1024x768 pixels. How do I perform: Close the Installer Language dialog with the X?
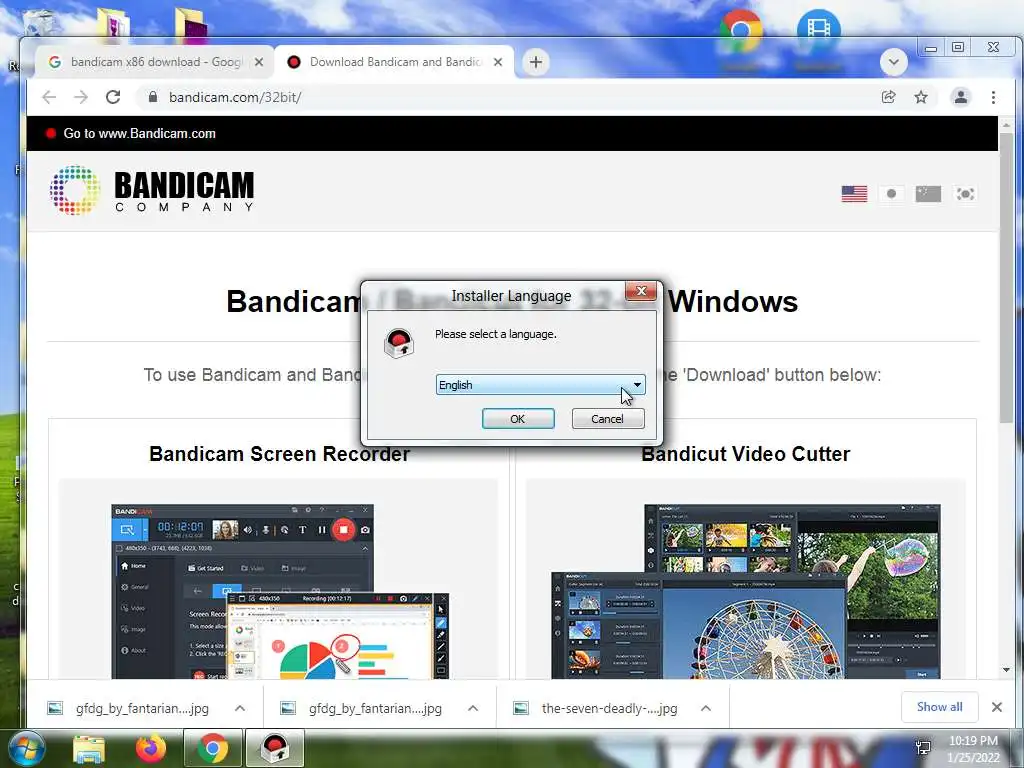click(x=641, y=291)
